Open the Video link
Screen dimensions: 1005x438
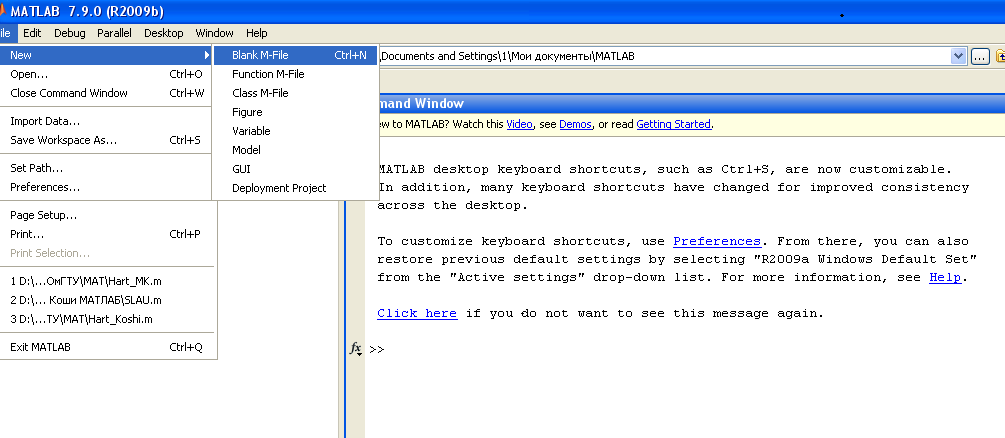pyautogui.click(x=519, y=124)
